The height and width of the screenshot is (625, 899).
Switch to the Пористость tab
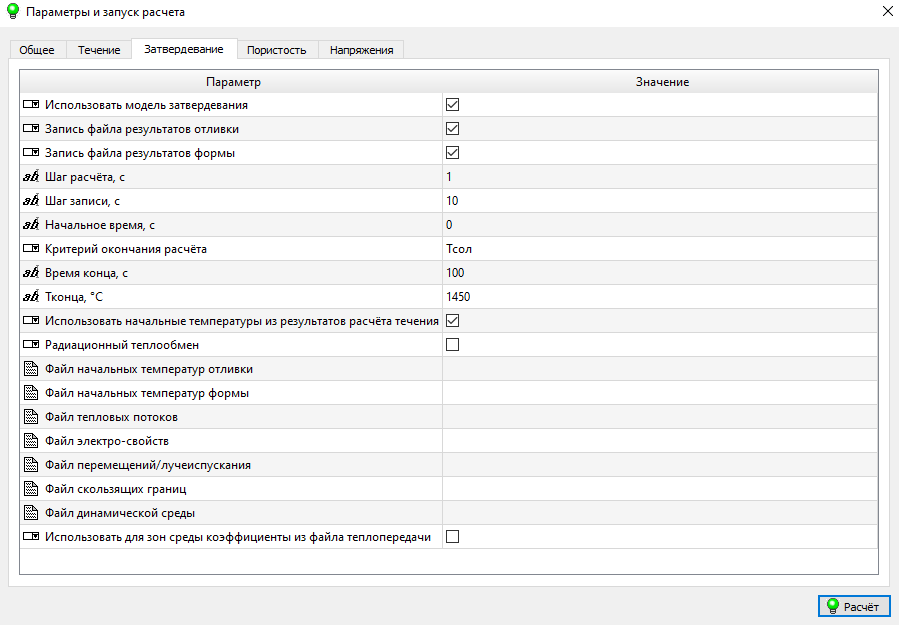coord(276,50)
